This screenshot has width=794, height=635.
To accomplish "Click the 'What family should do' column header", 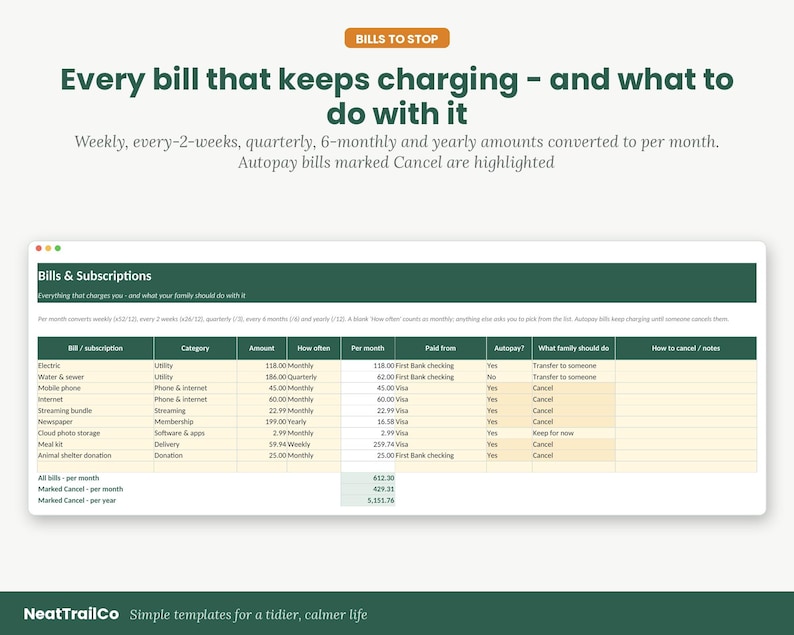I will (574, 348).
